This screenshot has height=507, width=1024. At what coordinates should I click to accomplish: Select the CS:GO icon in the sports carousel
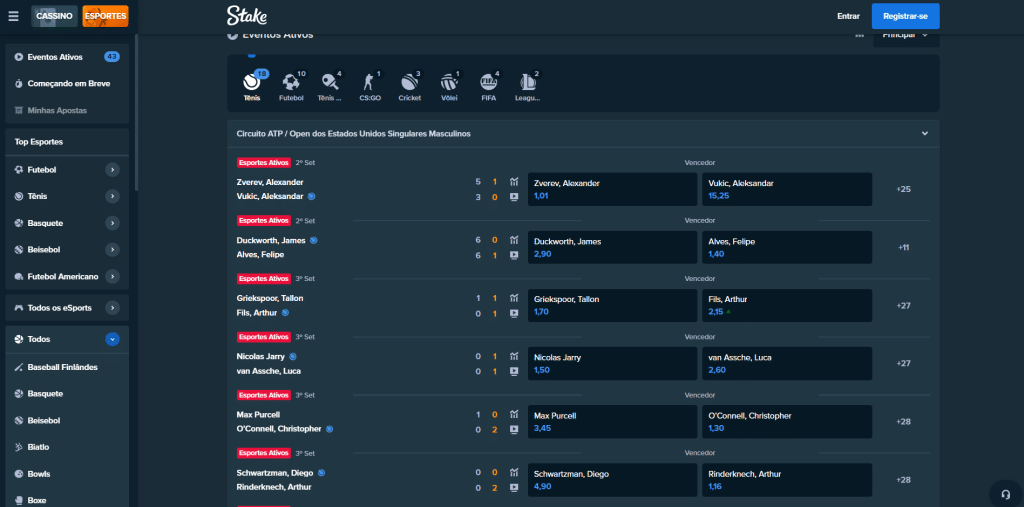pyautogui.click(x=370, y=84)
